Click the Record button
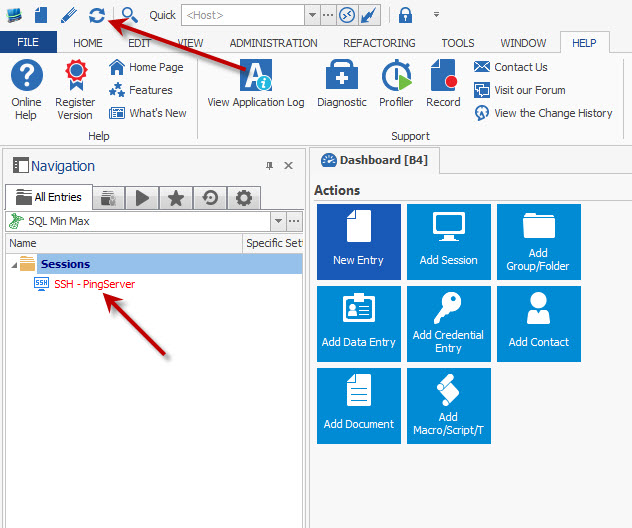The width and height of the screenshot is (632, 528). click(443, 84)
